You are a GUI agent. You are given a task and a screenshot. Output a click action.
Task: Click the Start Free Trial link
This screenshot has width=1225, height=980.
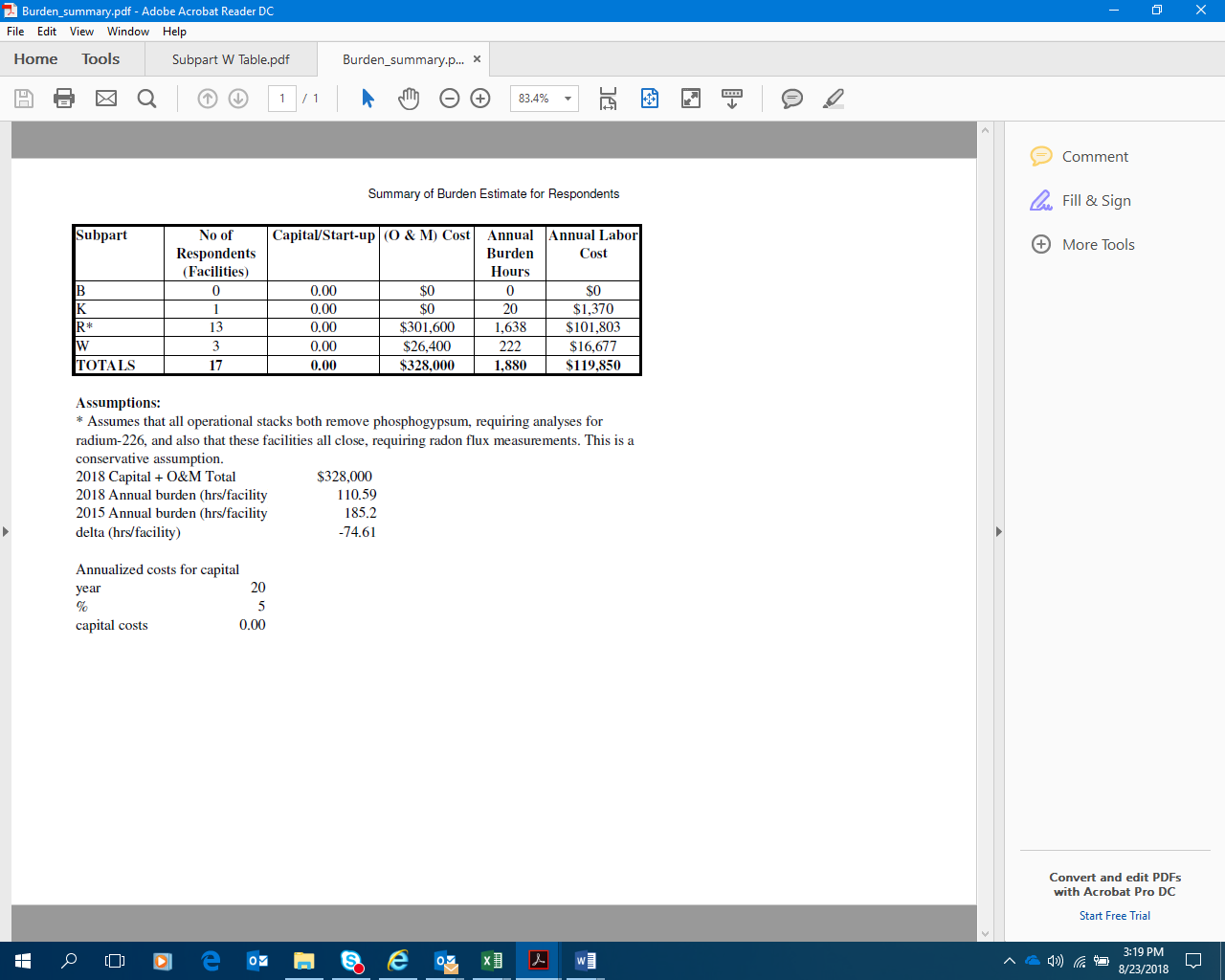(1114, 916)
